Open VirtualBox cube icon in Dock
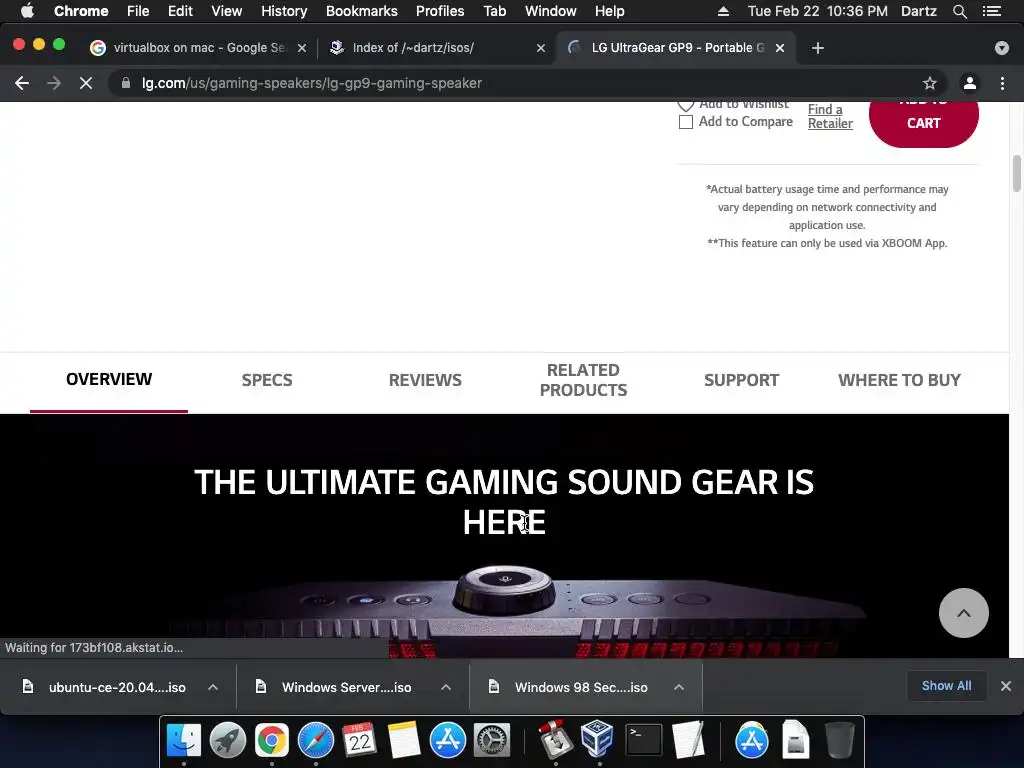The height and width of the screenshot is (768, 1024). (597, 739)
